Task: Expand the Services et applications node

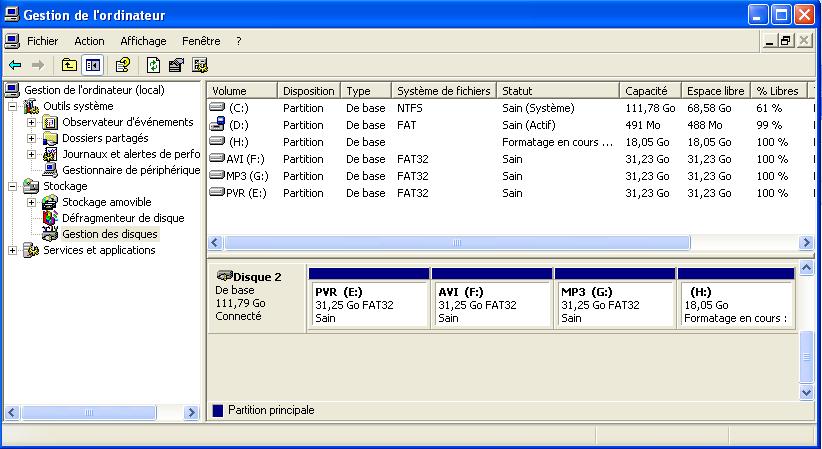Action: 13,250
